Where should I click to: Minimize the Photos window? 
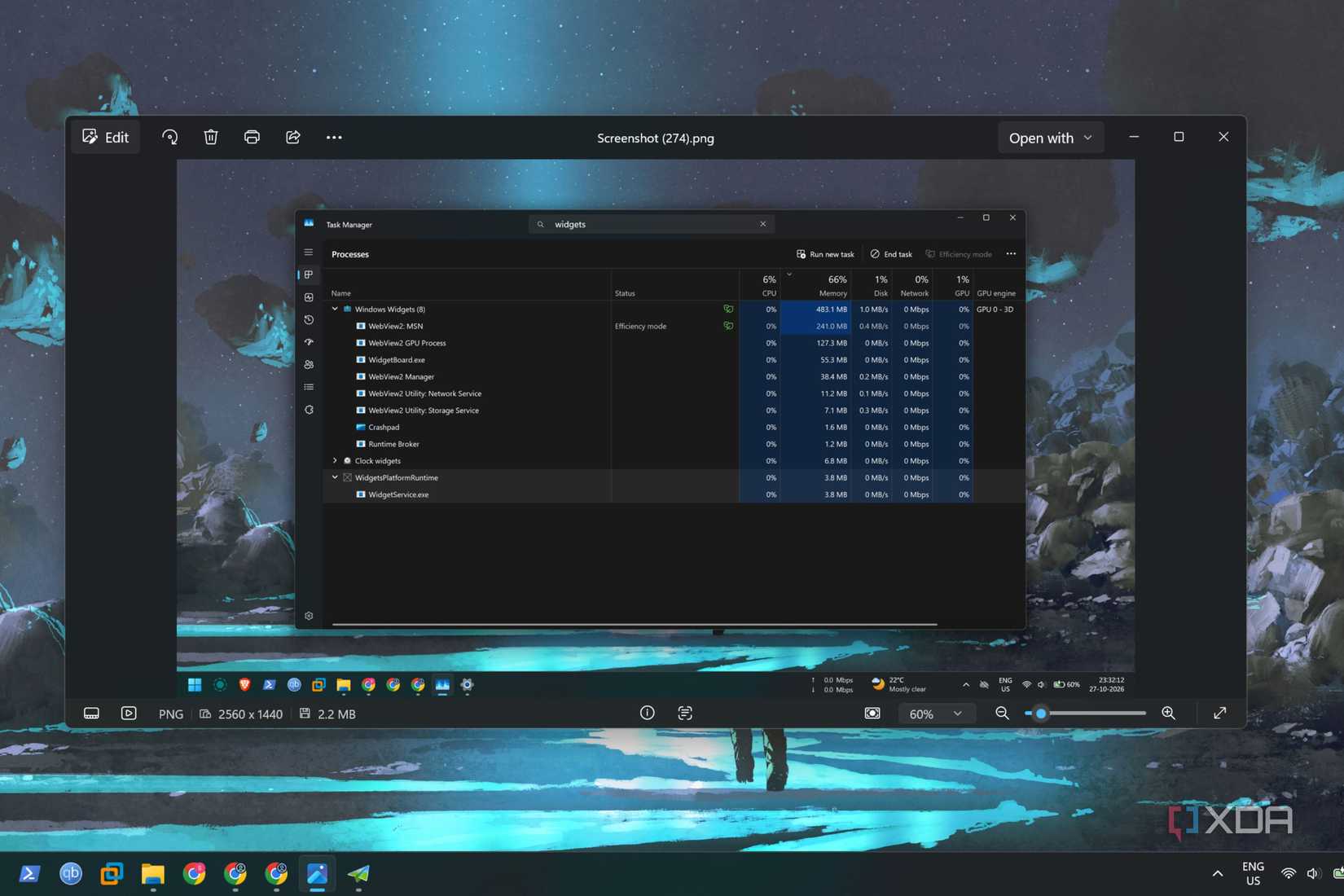click(x=1134, y=137)
